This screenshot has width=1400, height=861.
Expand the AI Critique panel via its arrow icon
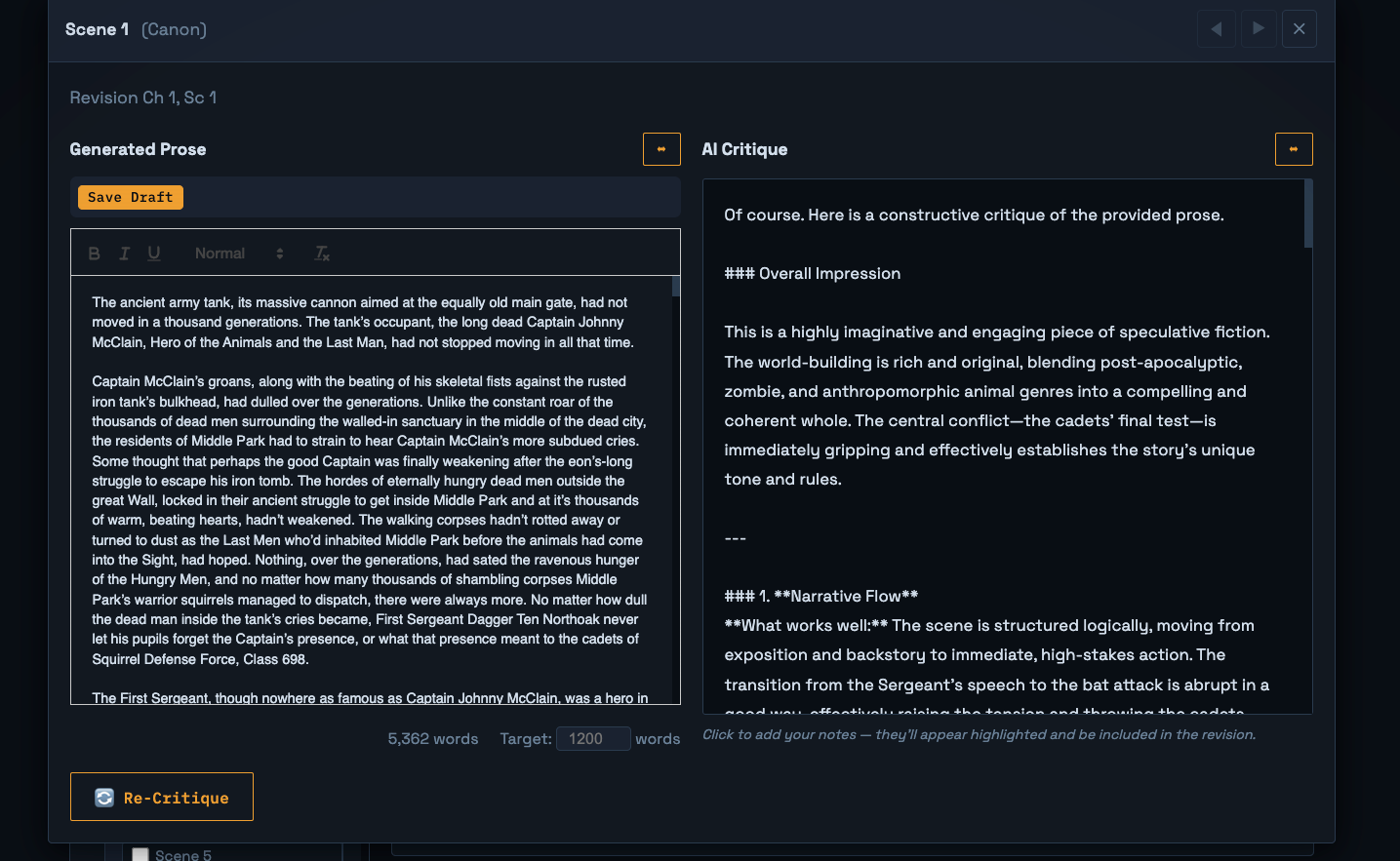point(1294,148)
